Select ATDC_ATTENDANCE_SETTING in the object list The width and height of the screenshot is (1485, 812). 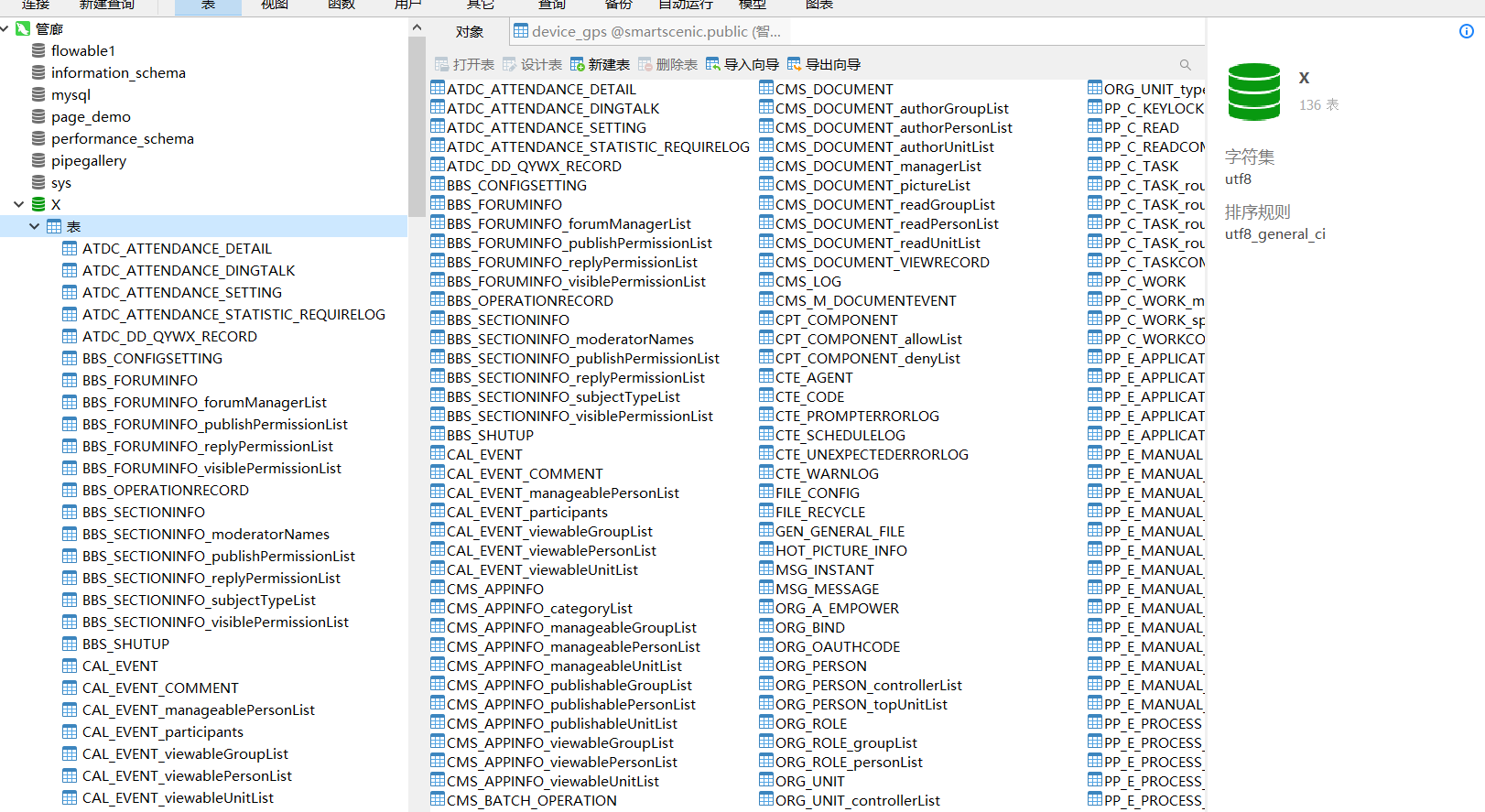[x=547, y=127]
